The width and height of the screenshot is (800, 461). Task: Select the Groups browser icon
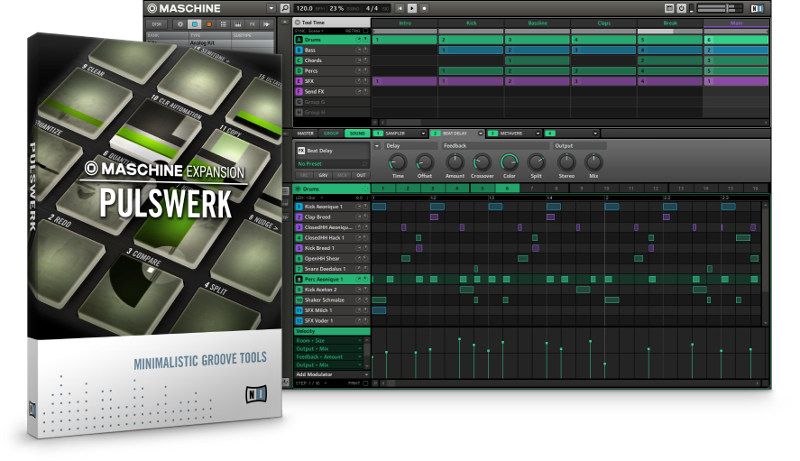click(194, 24)
